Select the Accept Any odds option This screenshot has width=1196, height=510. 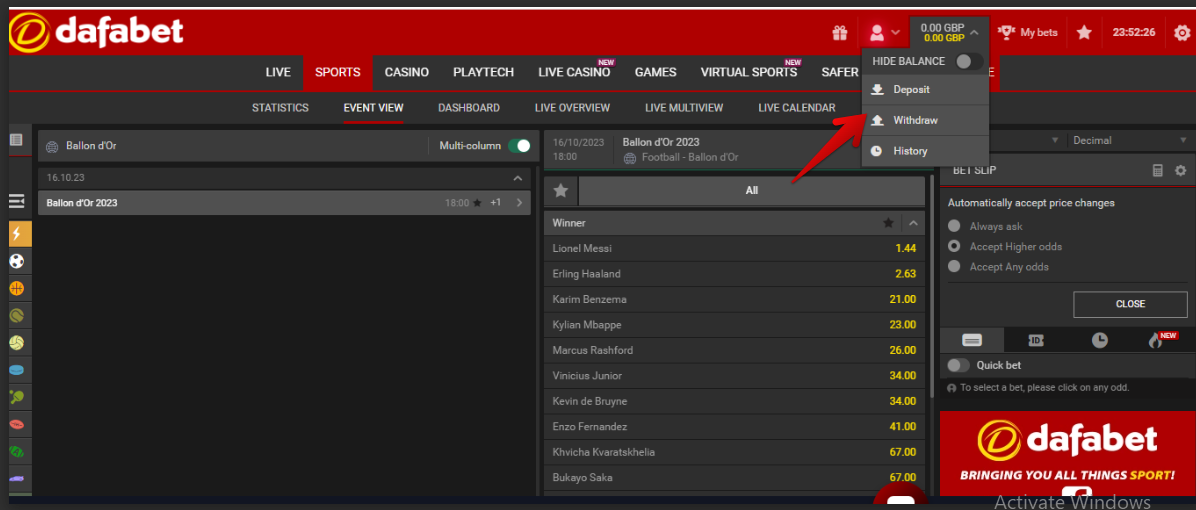pos(953,267)
